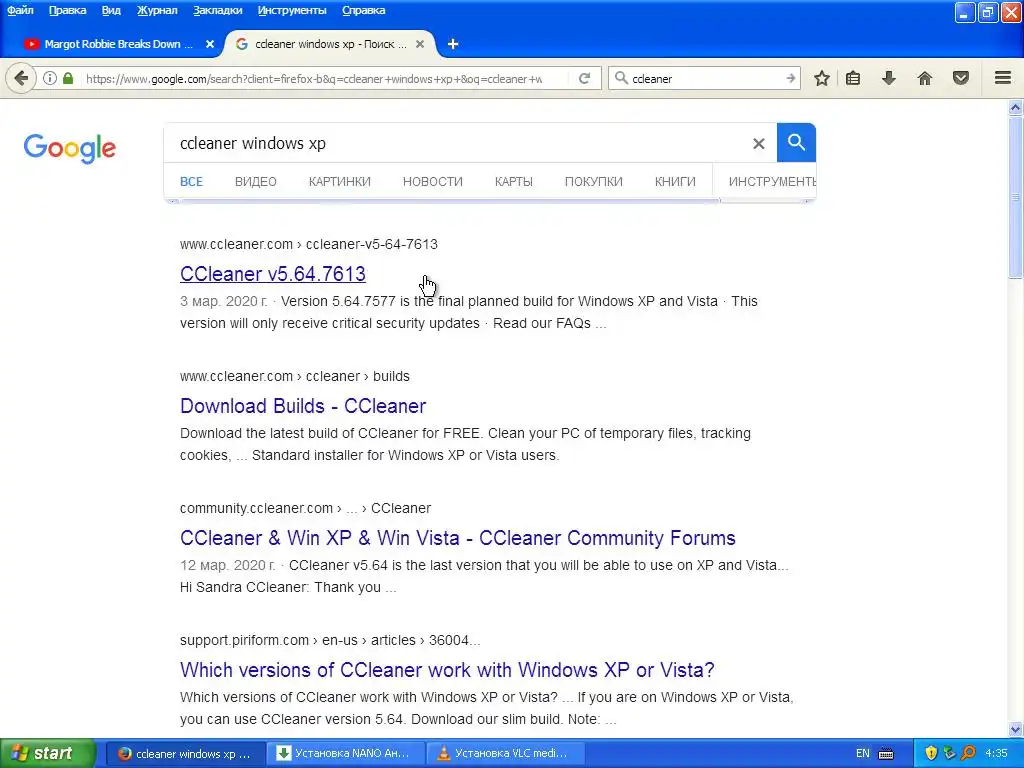Submit Firefox search box with arrow icon
The image size is (1024, 768).
[791, 78]
